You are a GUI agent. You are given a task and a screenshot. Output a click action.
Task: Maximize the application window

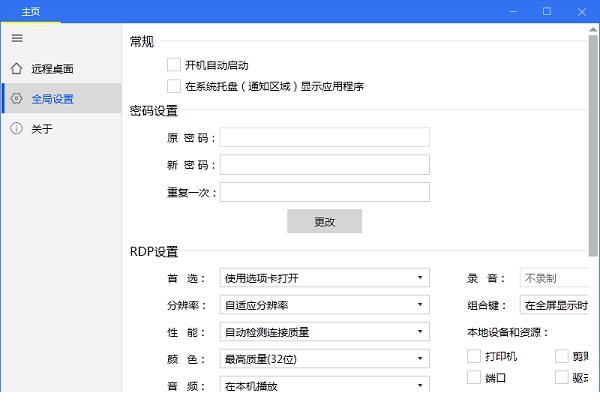pos(547,11)
